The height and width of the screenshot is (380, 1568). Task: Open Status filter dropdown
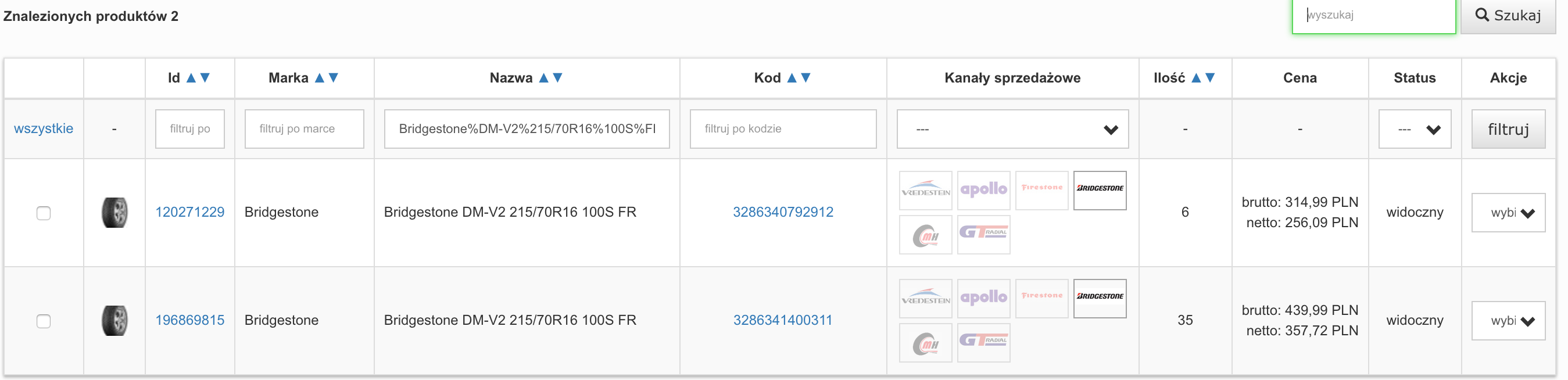tap(1415, 129)
